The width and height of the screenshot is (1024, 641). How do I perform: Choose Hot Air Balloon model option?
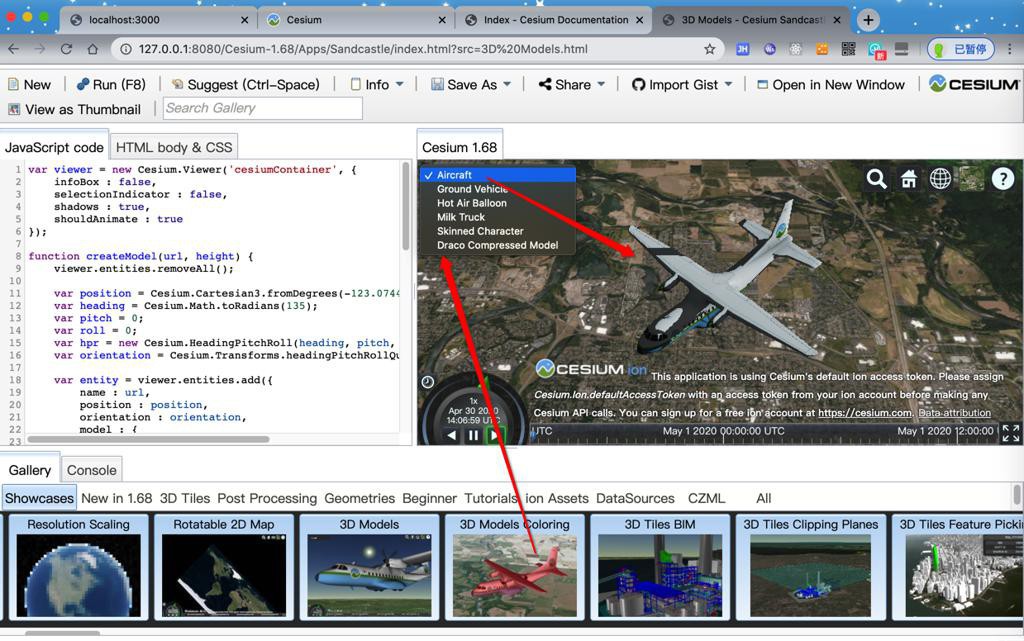498,203
